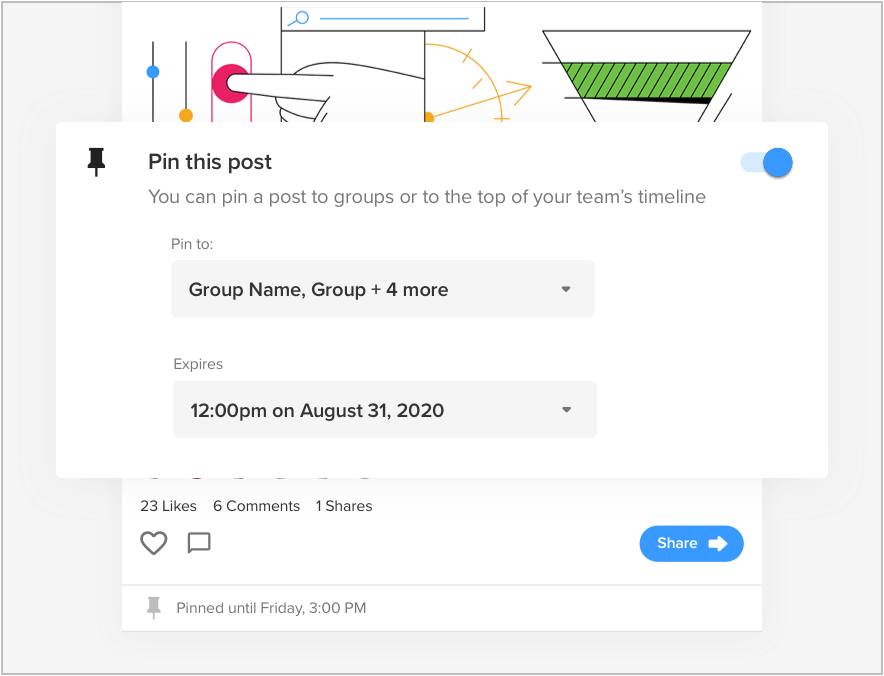884x676 pixels.
Task: Click the black pushpin icon beside the heading
Action: pos(96,161)
